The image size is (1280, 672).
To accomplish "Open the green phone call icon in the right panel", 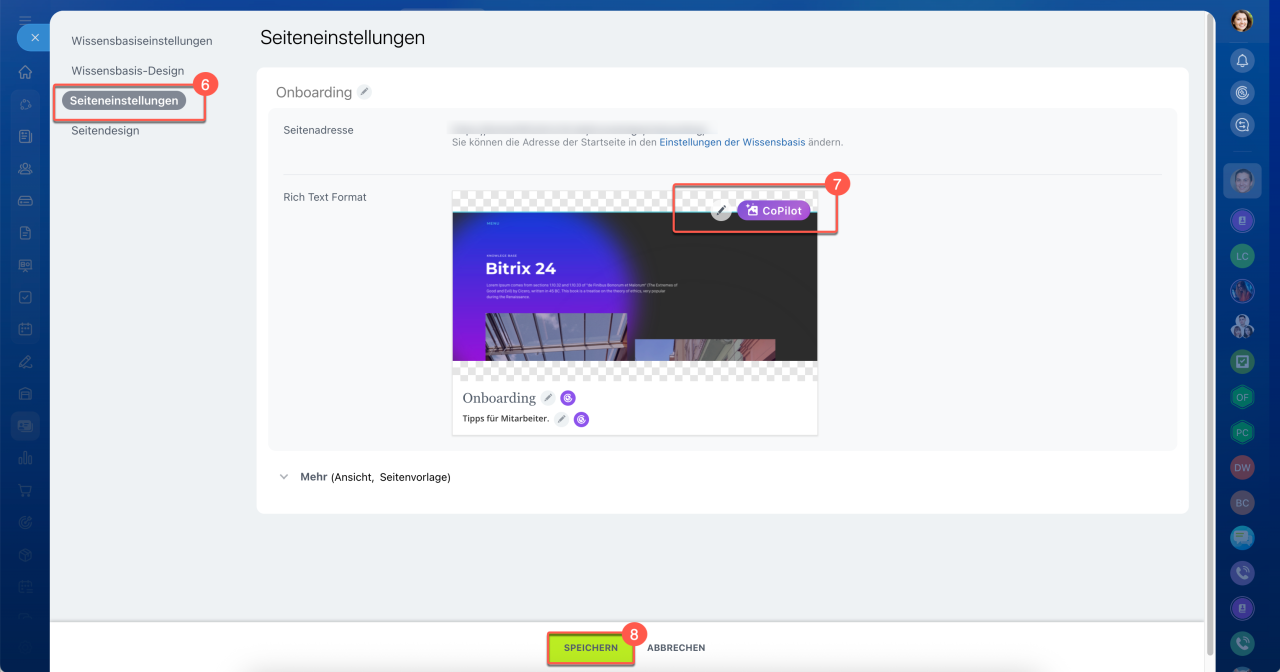I will pos(1242,645).
